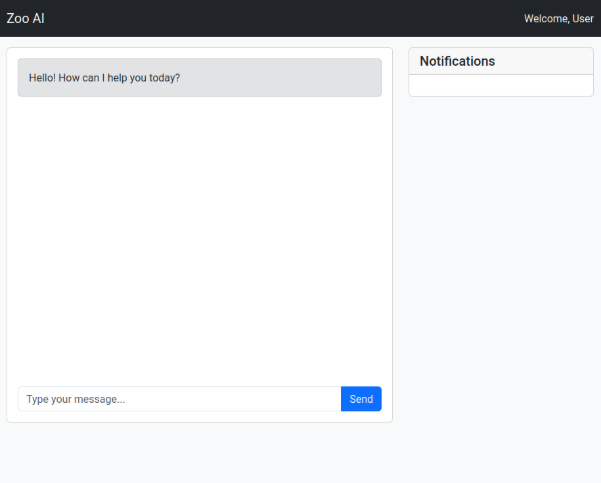Click the white notifications card body

(501, 85)
